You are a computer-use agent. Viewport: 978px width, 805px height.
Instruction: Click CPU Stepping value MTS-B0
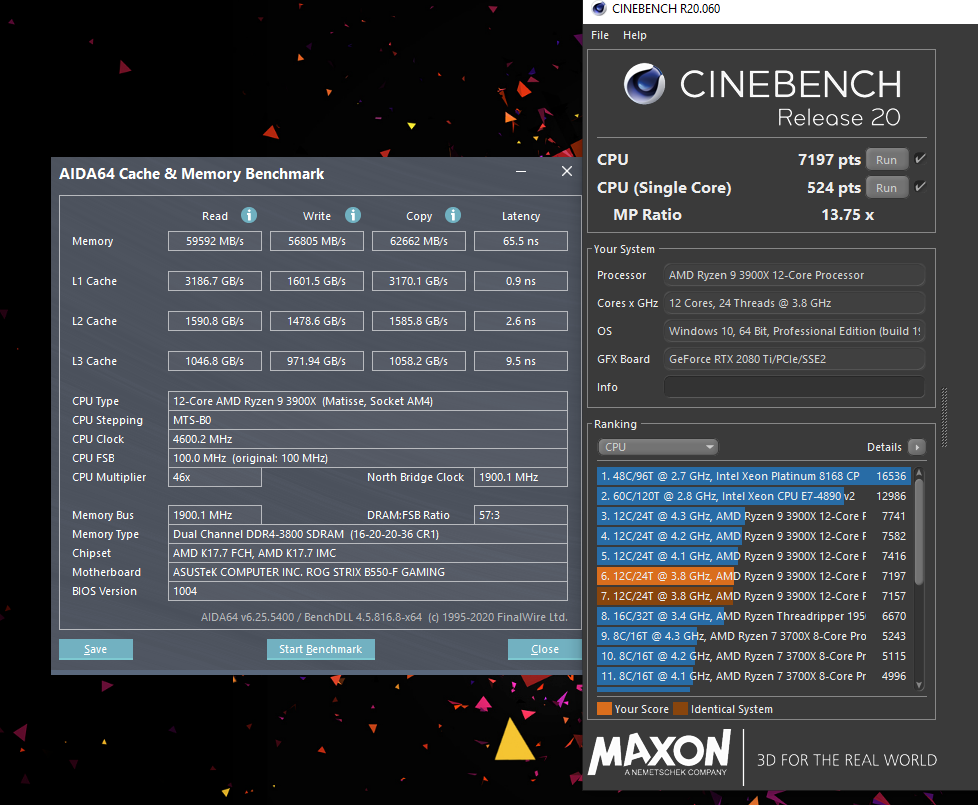[x=367, y=420]
